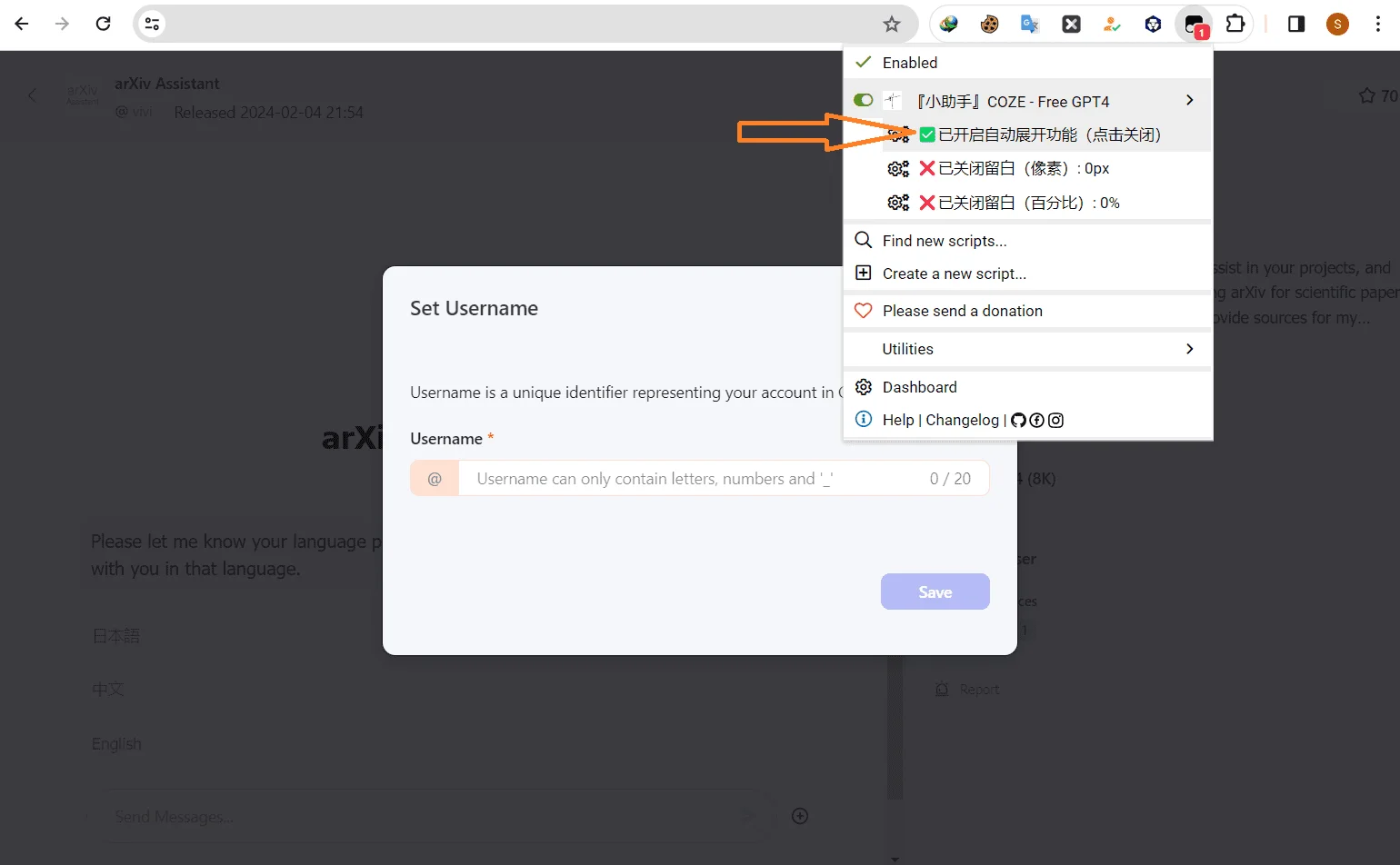1400x865 pixels.
Task: Open the profile avatar S
Action: coord(1337,24)
